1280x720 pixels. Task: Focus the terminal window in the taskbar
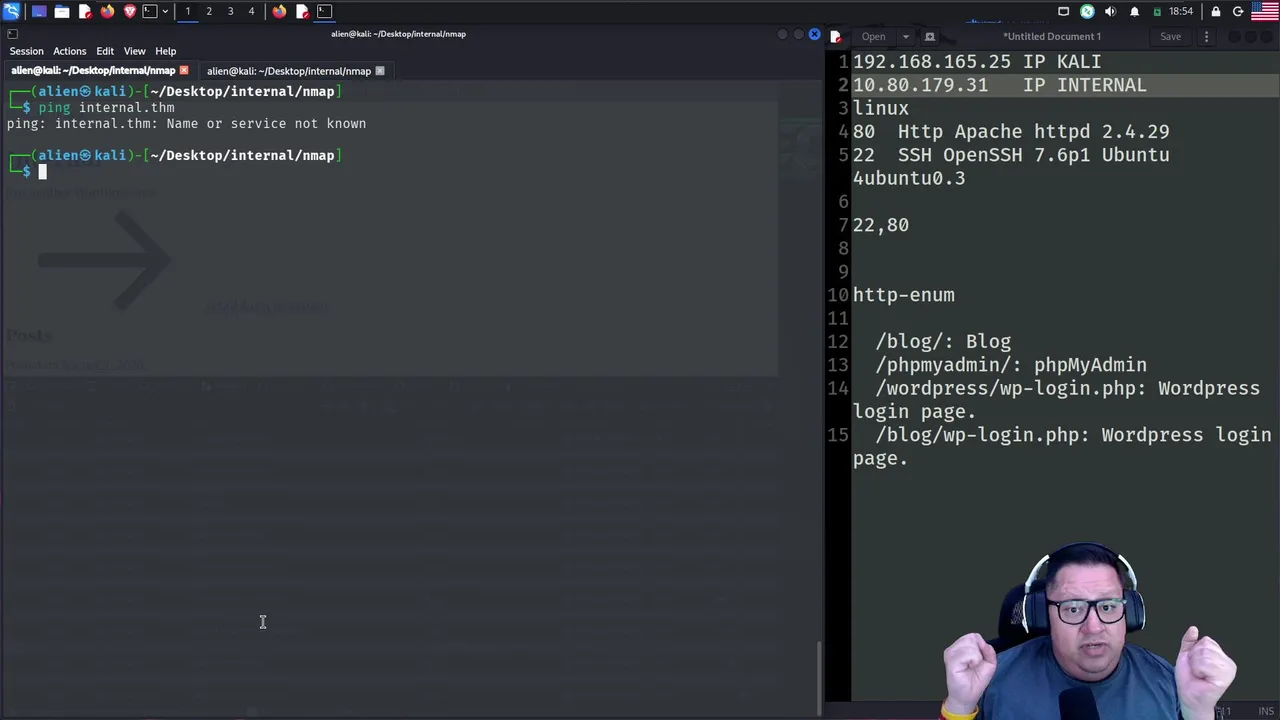324,11
